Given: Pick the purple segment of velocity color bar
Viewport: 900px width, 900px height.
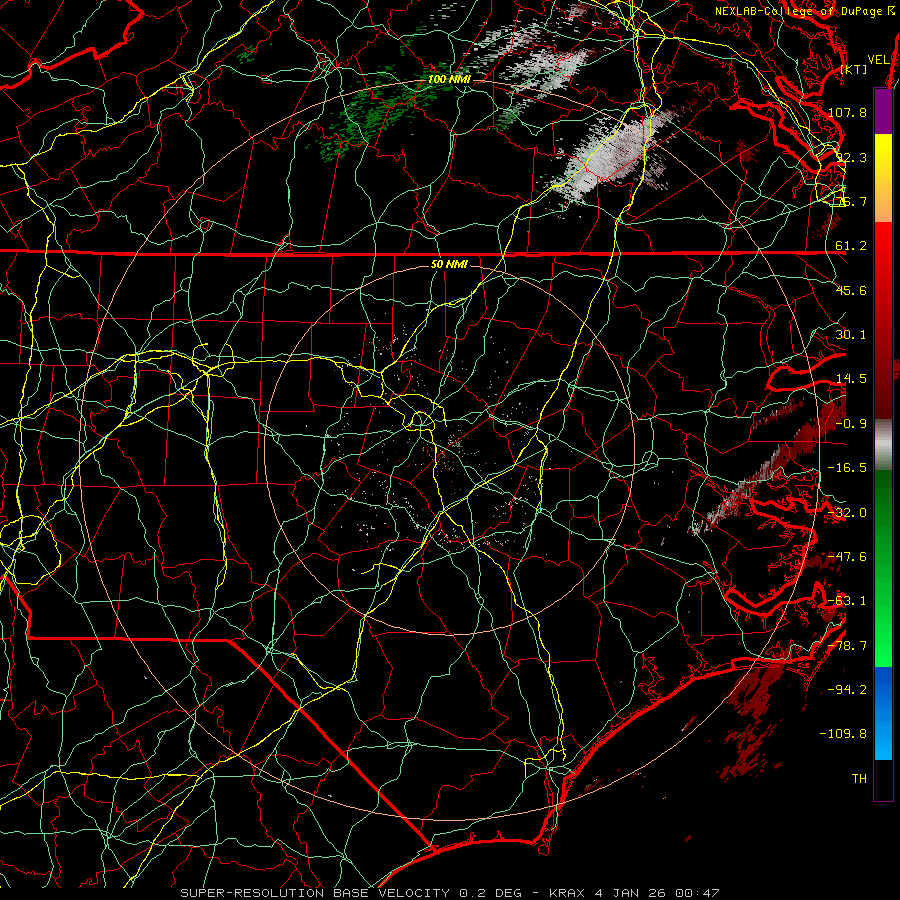Looking at the screenshot, I should pyautogui.click(x=883, y=111).
